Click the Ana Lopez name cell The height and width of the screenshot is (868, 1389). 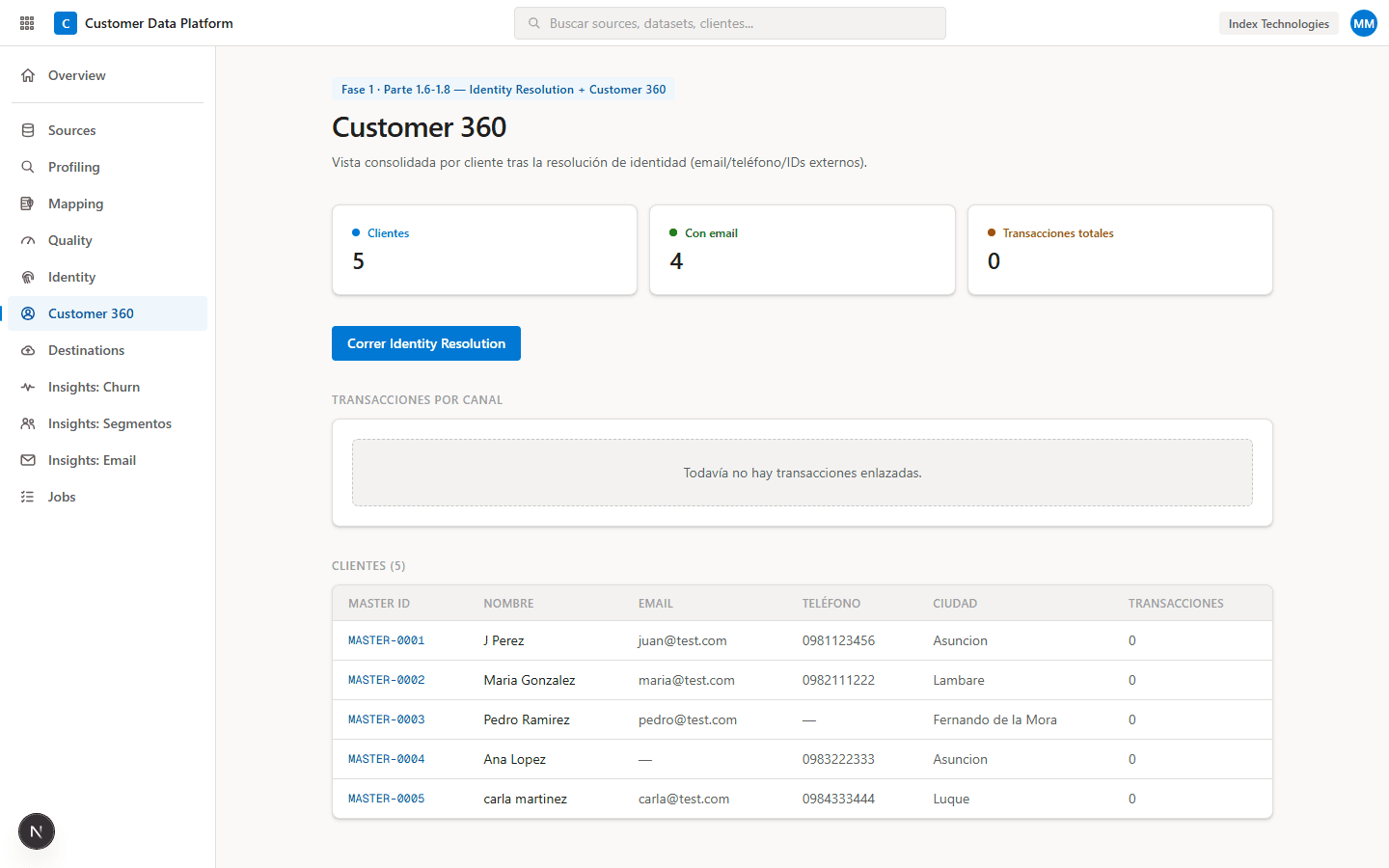(514, 759)
